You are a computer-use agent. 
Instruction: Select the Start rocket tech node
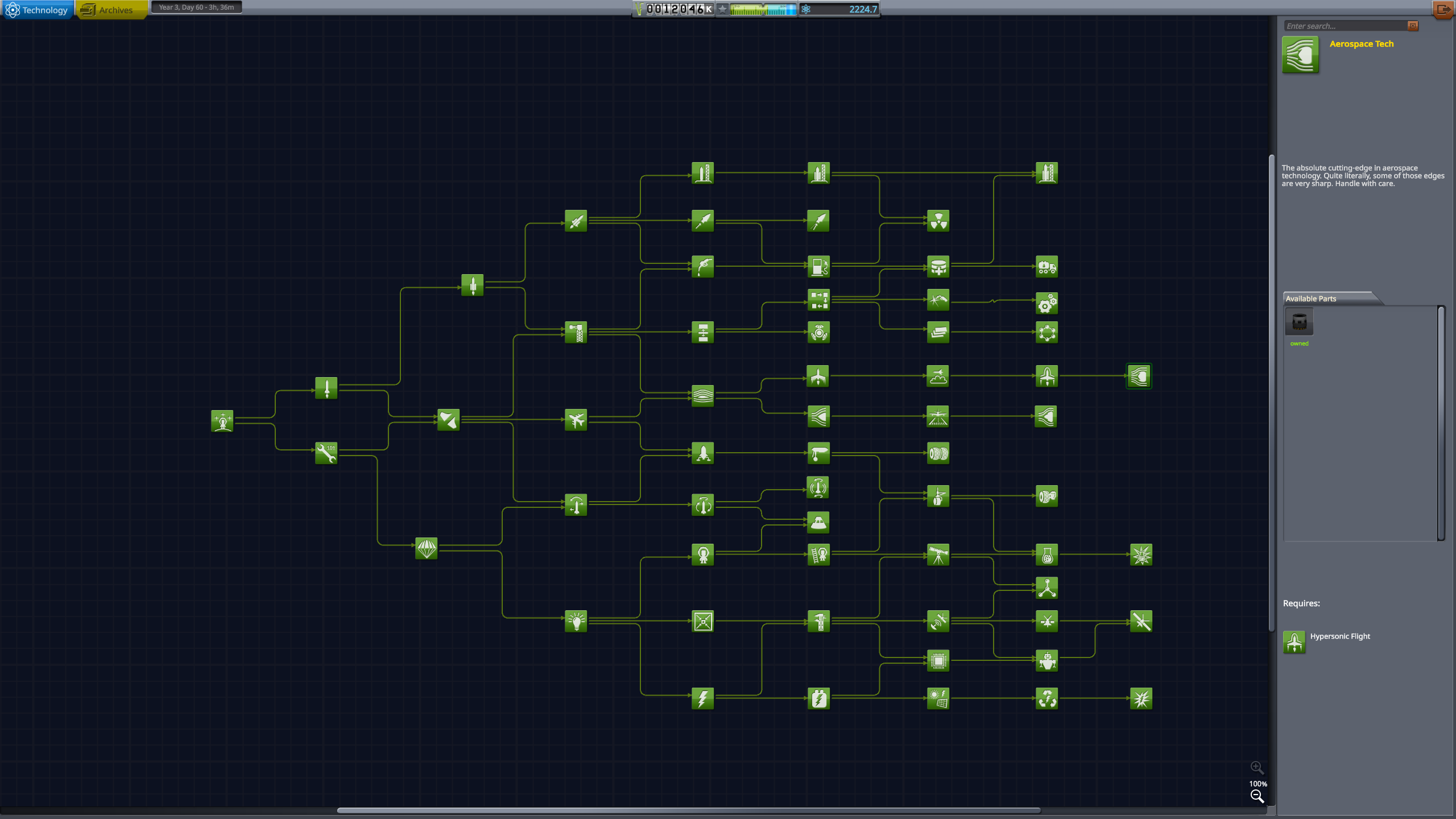[x=222, y=421]
